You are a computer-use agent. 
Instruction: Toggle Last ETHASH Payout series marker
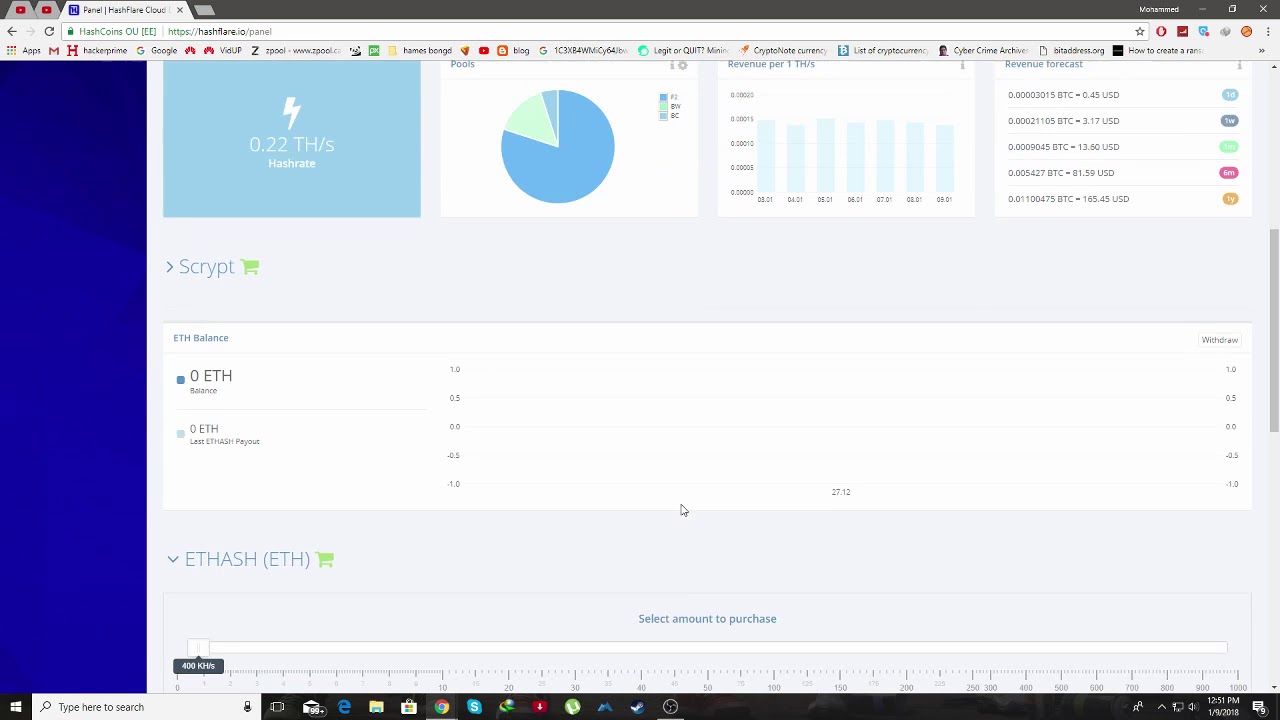[x=181, y=433]
